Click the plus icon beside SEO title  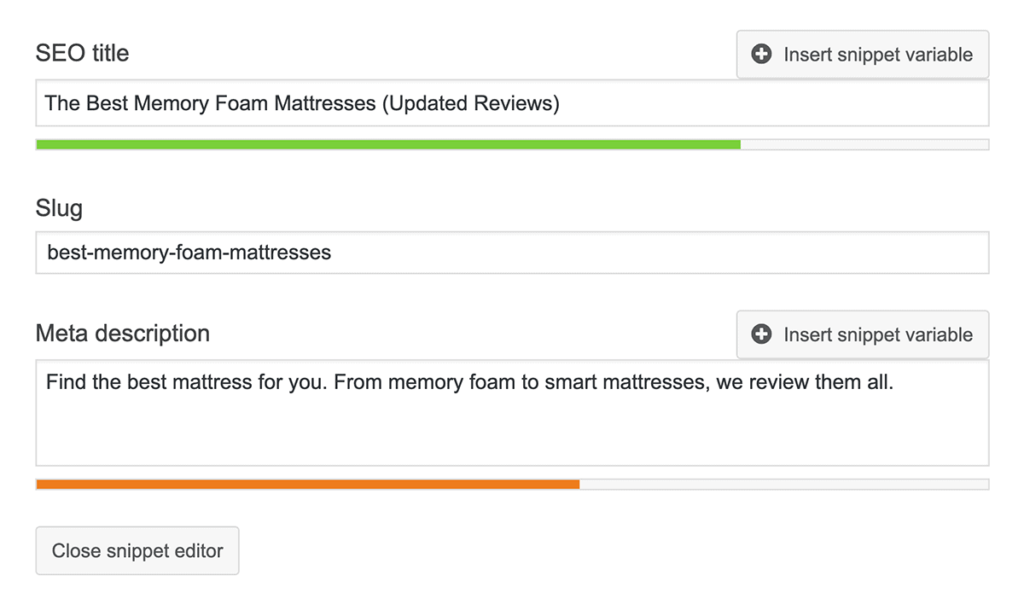[762, 55]
